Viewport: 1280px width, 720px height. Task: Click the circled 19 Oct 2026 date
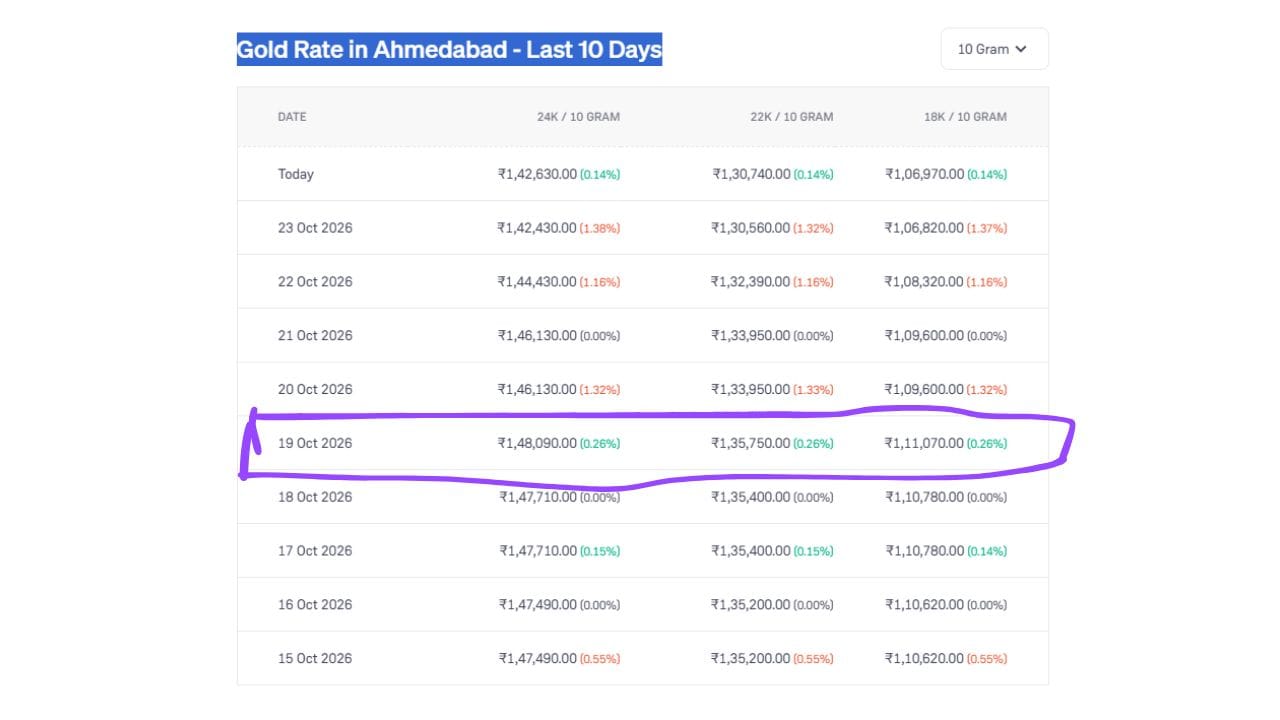[x=315, y=443]
